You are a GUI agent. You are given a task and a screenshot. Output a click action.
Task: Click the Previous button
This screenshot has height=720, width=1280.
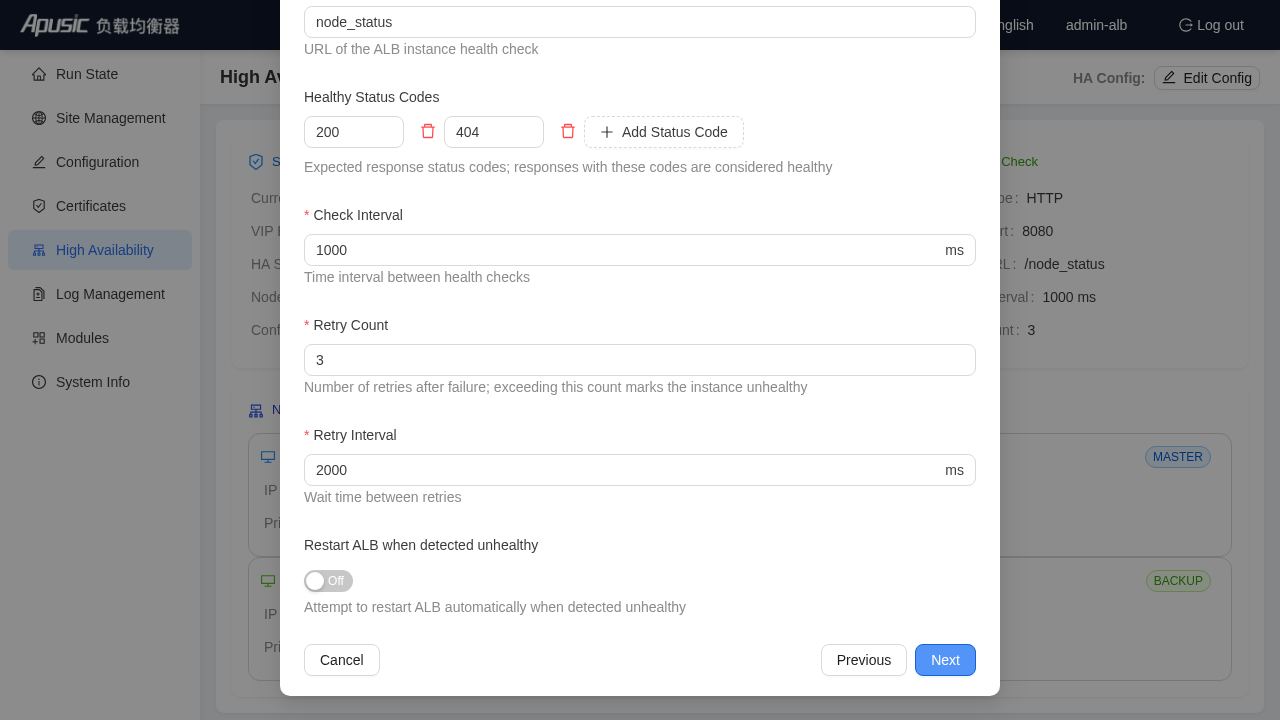tap(864, 660)
